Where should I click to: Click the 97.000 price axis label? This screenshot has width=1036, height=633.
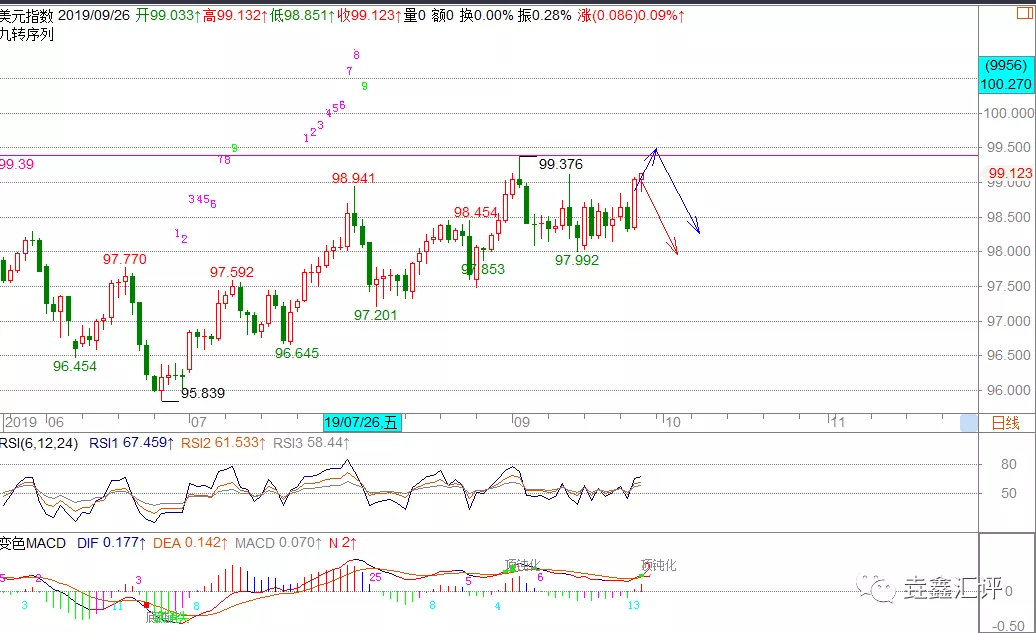(x=1009, y=321)
